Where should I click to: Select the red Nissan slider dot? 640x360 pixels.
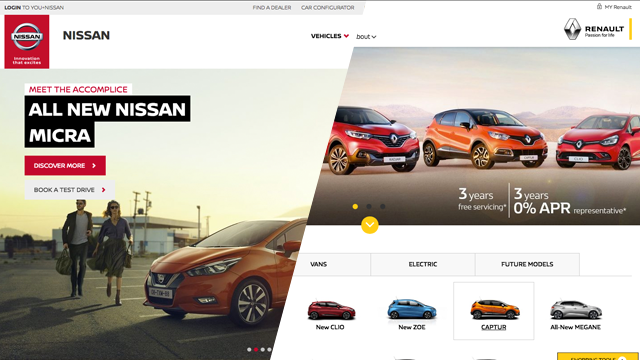click(x=256, y=350)
